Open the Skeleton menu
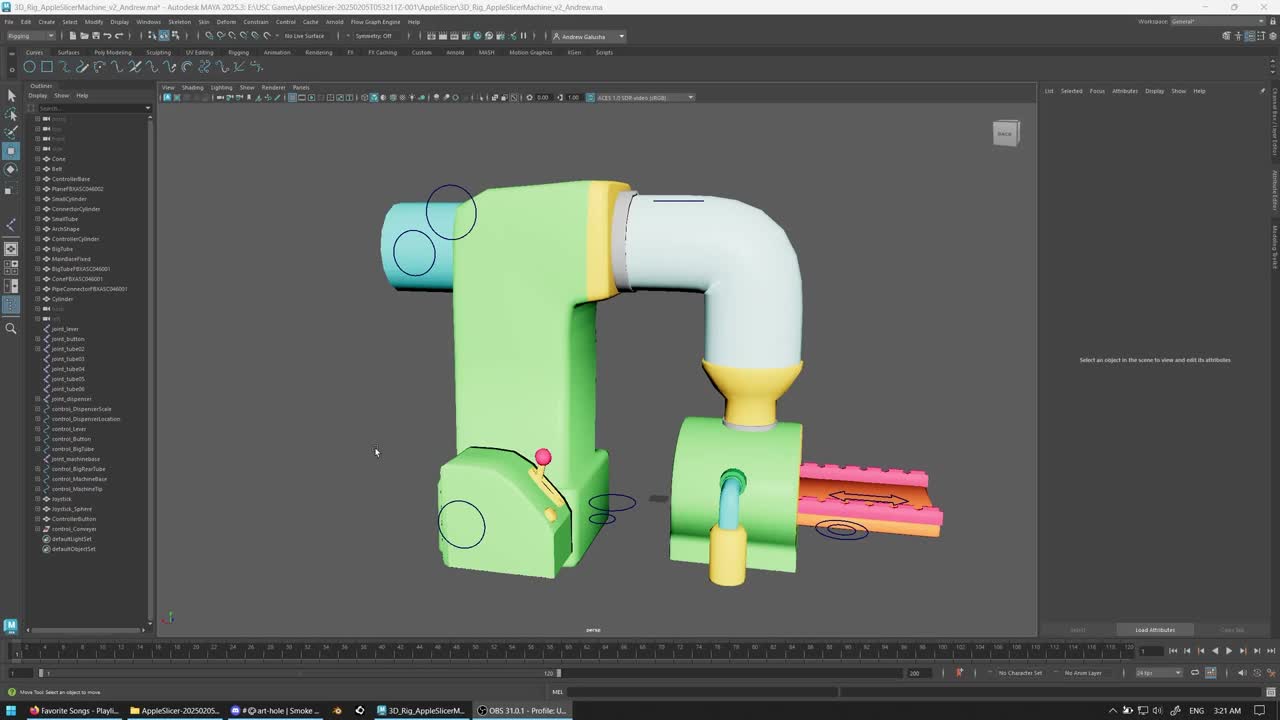The image size is (1280, 720). click(179, 21)
